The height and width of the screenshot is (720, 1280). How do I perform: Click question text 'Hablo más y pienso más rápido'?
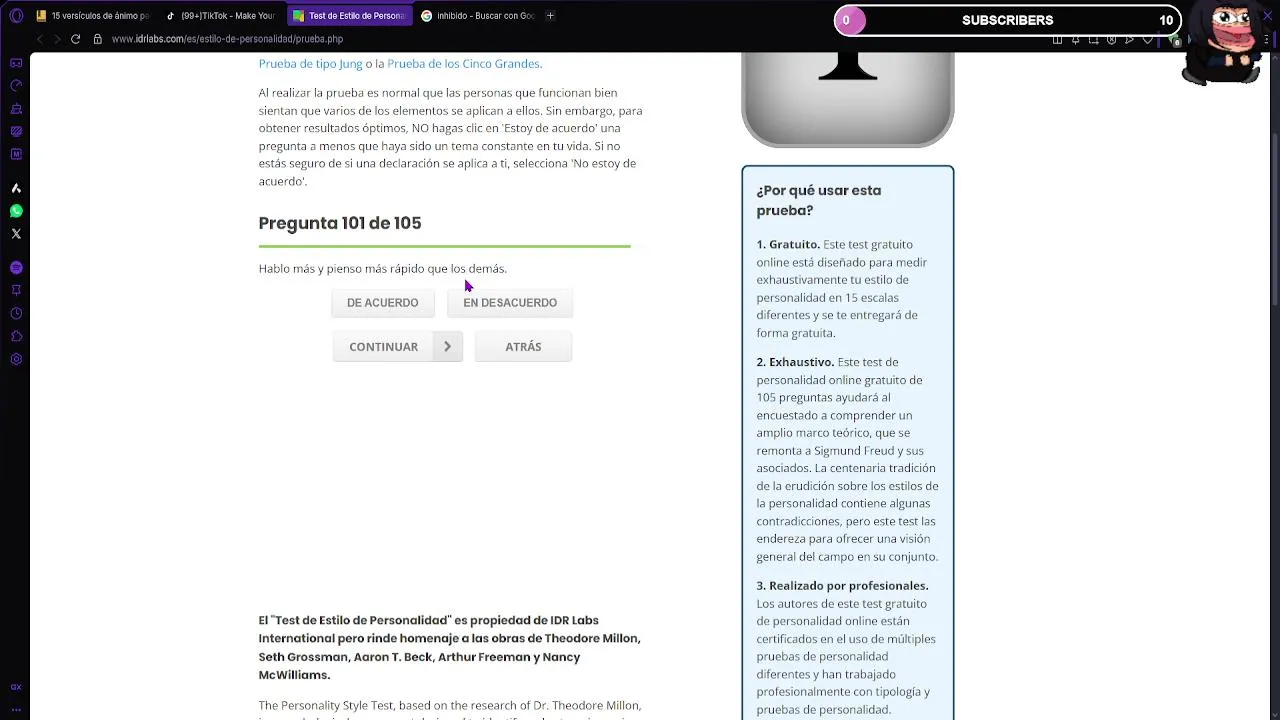[x=382, y=269]
